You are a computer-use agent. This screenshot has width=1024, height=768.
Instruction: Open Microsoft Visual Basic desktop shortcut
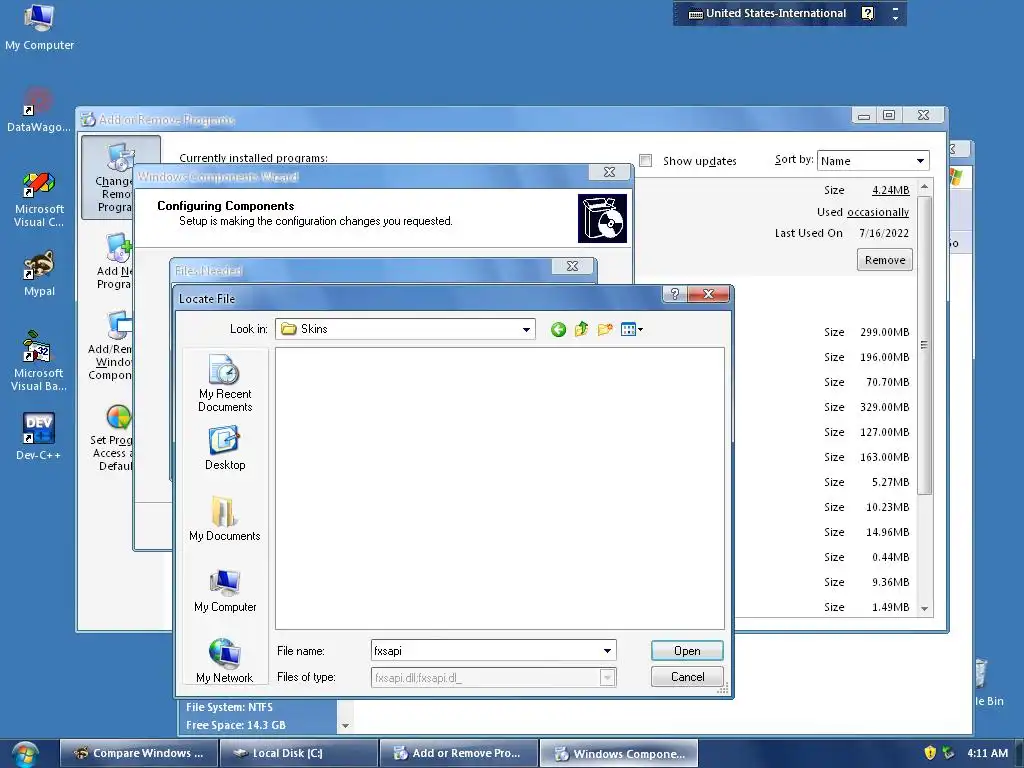[39, 362]
